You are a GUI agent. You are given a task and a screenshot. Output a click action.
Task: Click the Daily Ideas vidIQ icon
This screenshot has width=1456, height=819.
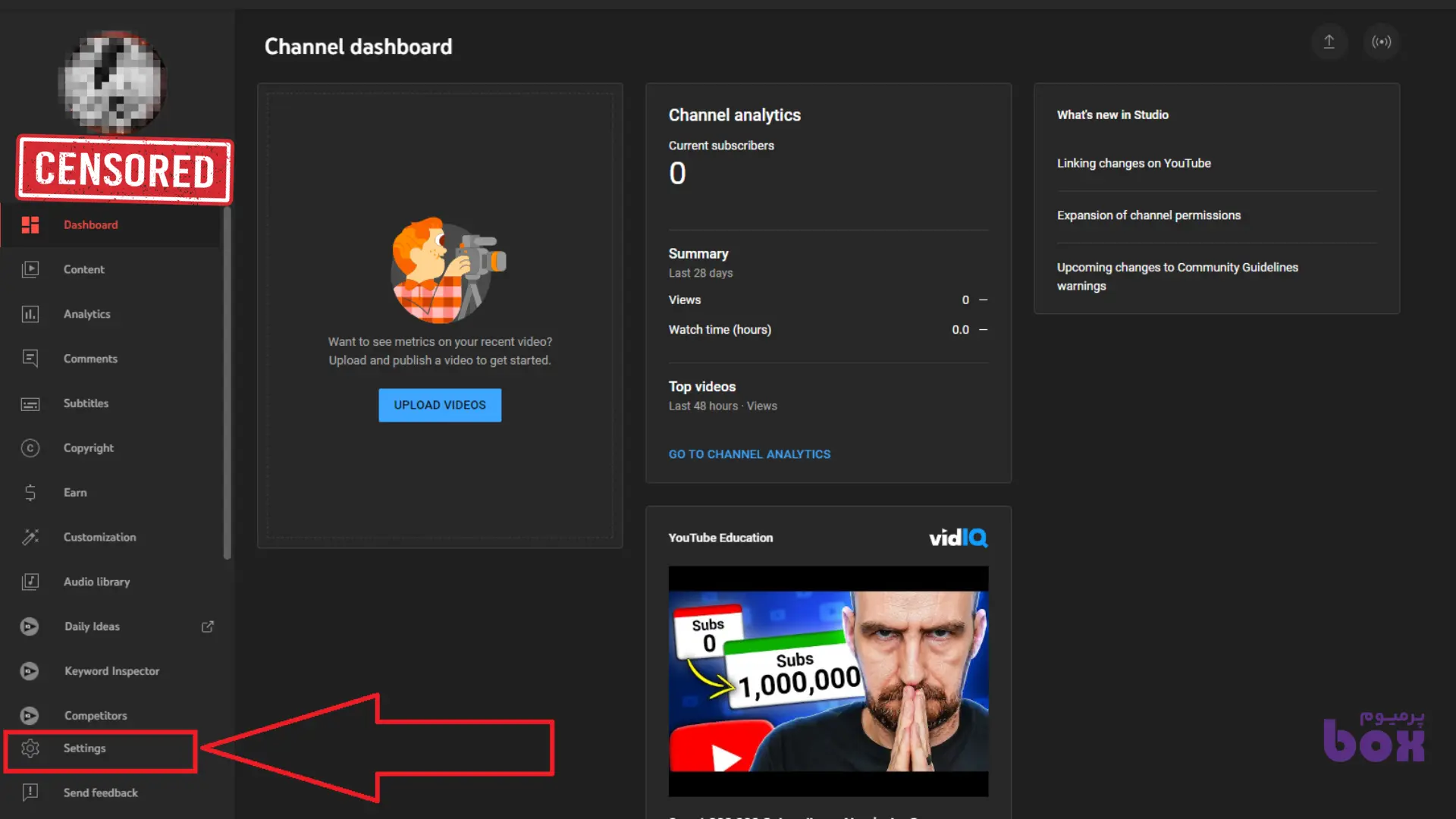30,626
